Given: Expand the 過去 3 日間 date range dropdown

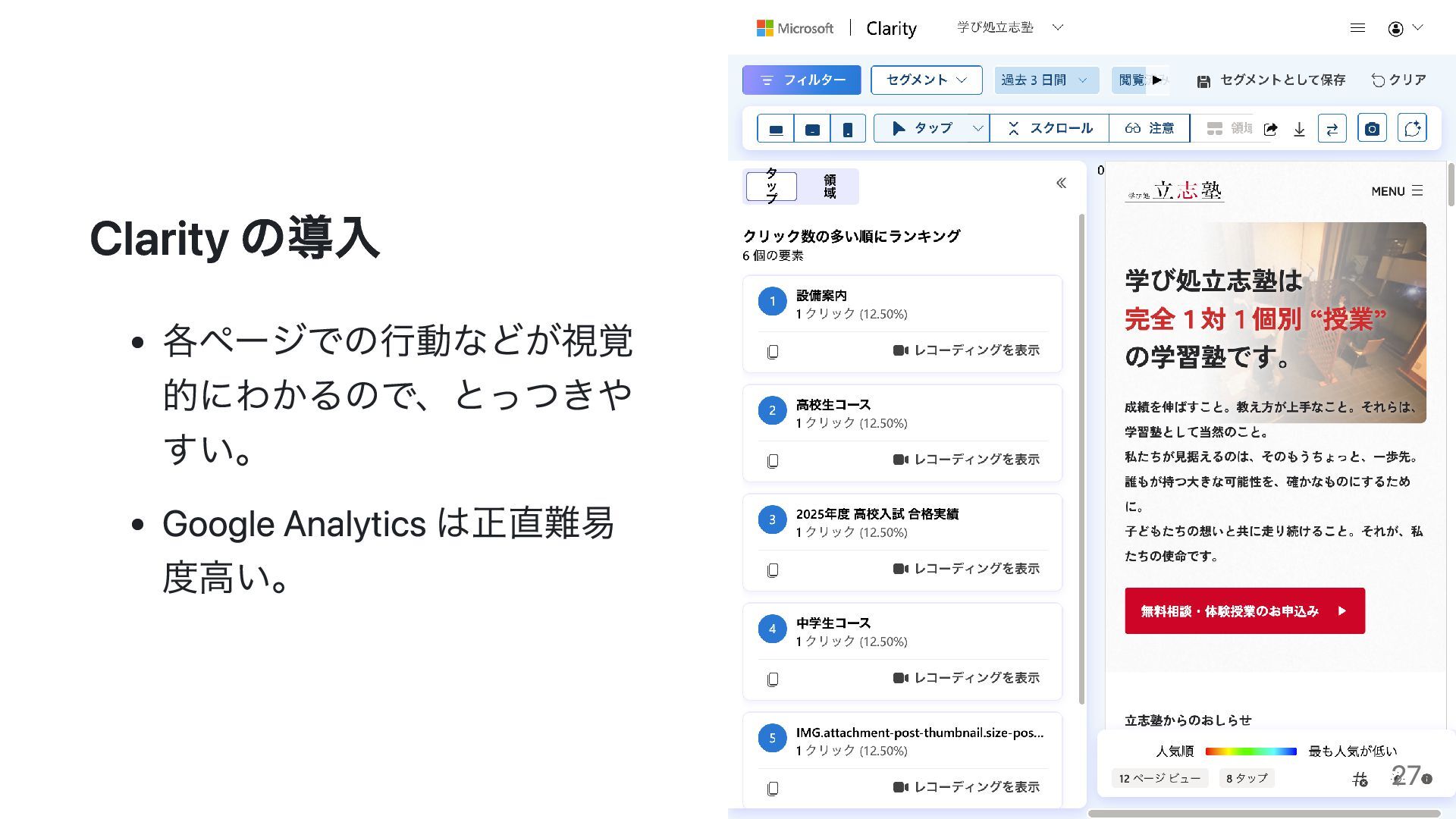Looking at the screenshot, I should [1046, 80].
